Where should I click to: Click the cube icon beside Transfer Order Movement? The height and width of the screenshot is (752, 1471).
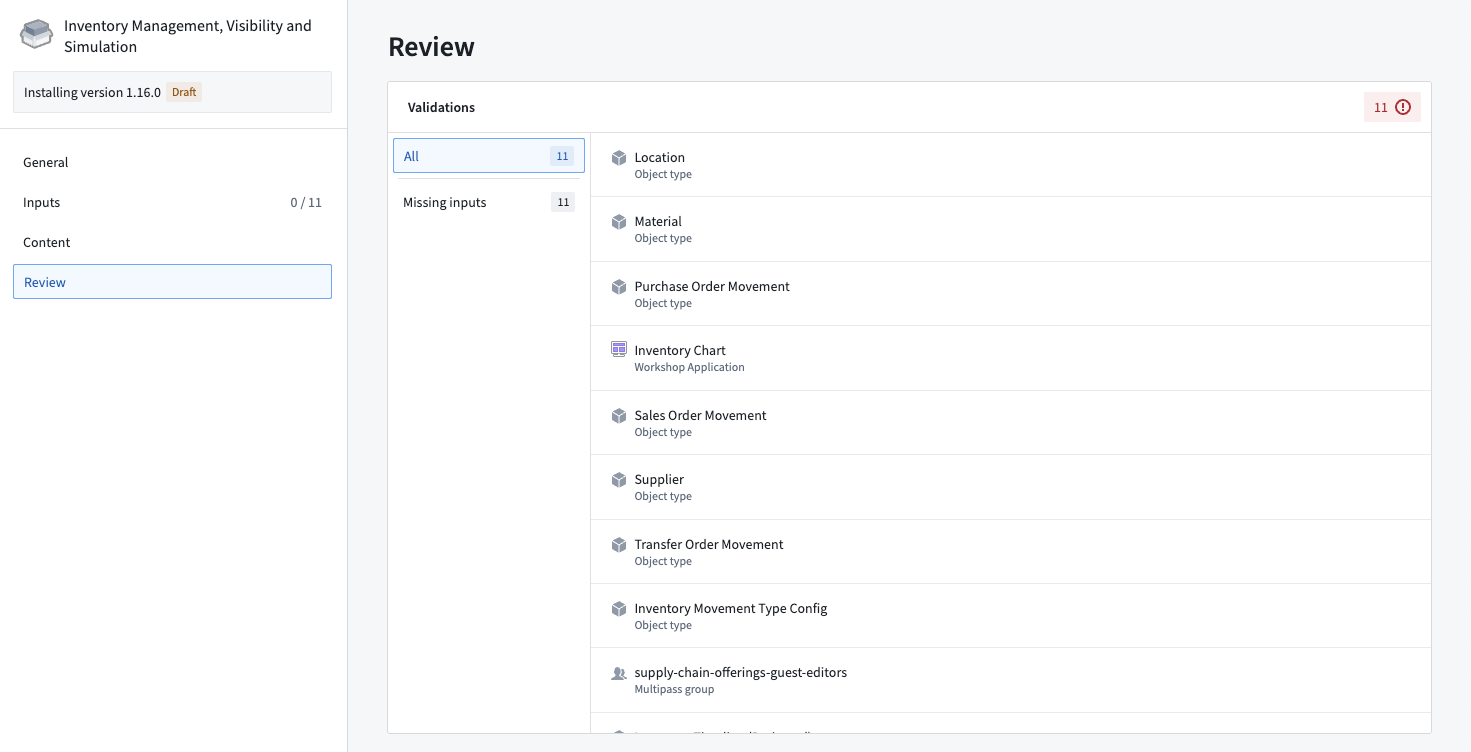click(x=619, y=545)
